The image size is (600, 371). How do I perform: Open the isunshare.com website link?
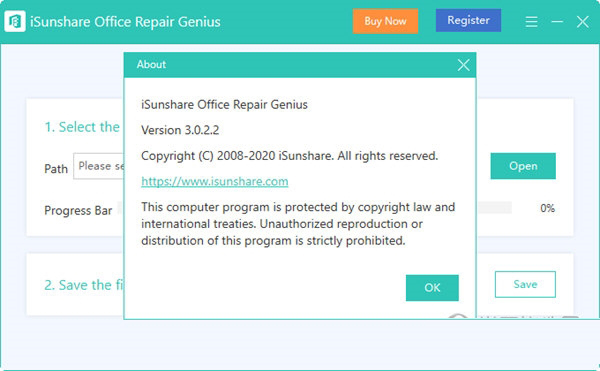[x=215, y=181]
